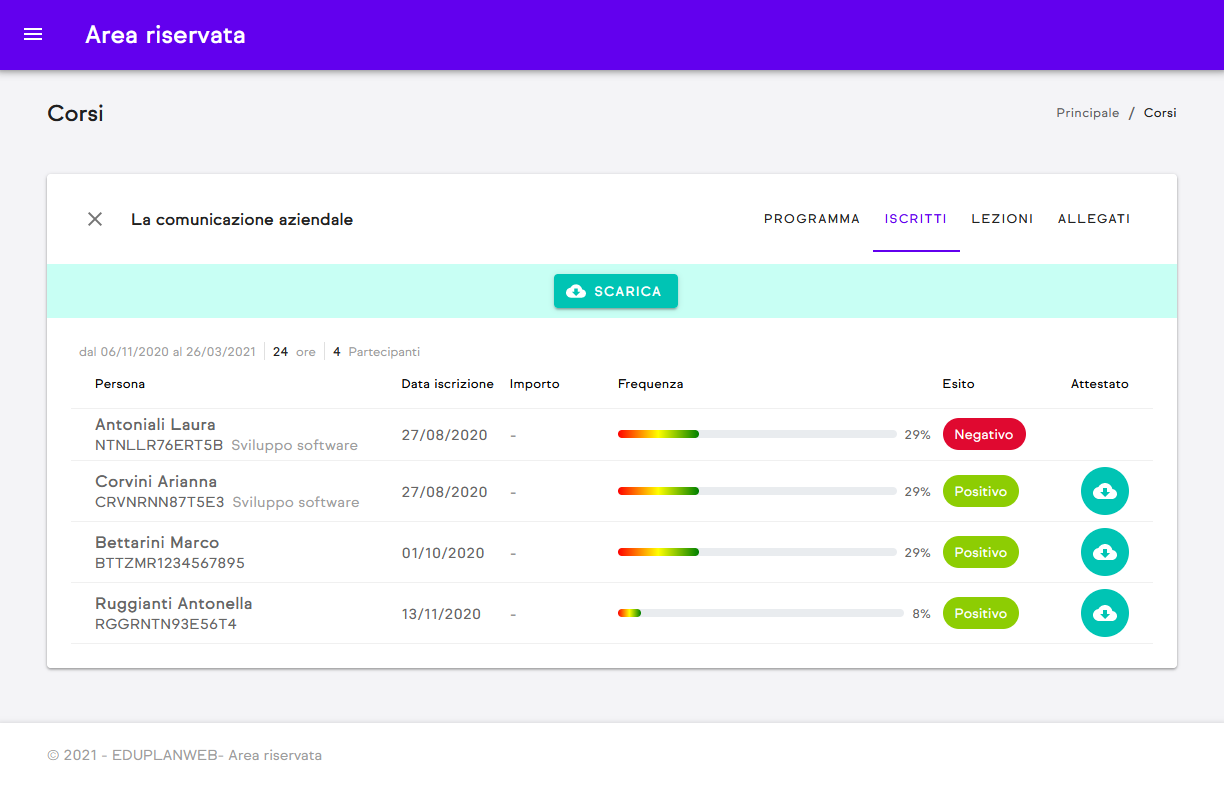The height and width of the screenshot is (785, 1224).
Task: Click the Frequenza column header
Action: (x=650, y=384)
